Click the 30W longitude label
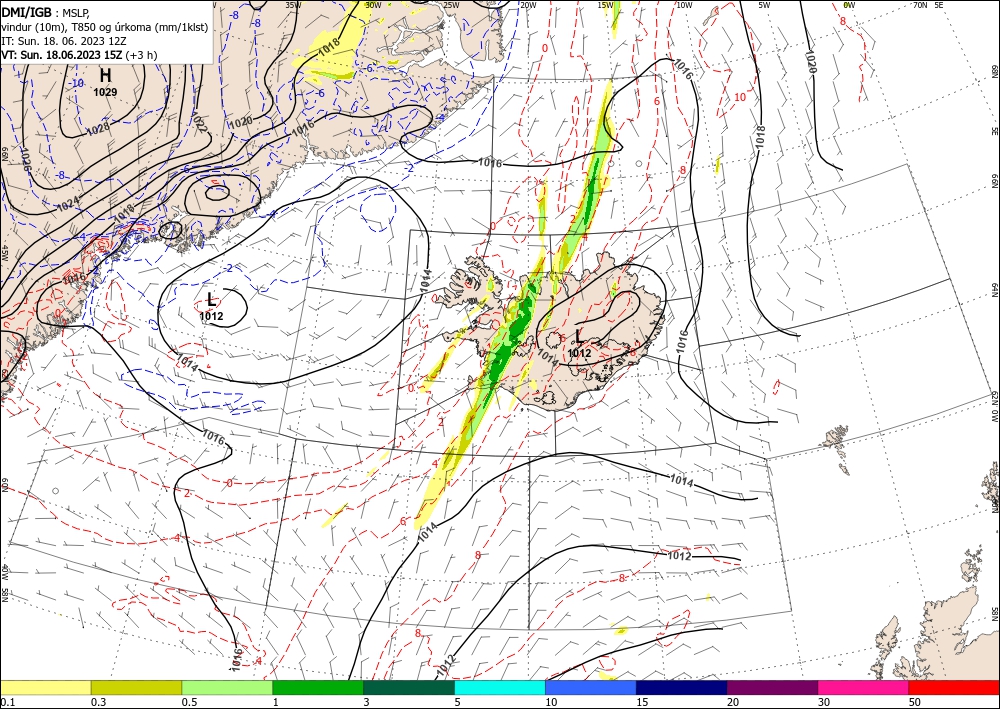Viewport: 1000px width, 709px height. (373, 5)
